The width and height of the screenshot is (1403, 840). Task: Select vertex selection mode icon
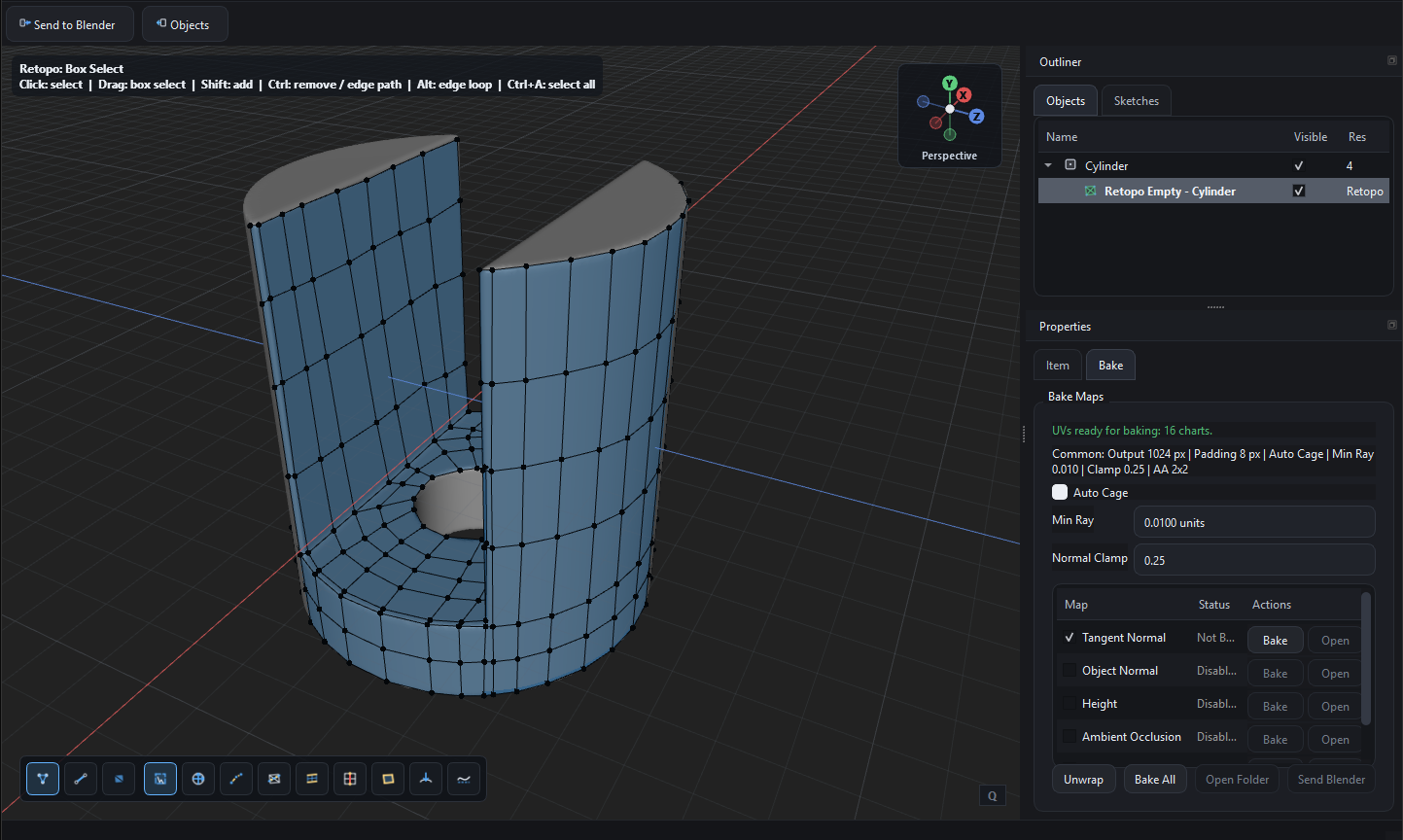(x=43, y=779)
